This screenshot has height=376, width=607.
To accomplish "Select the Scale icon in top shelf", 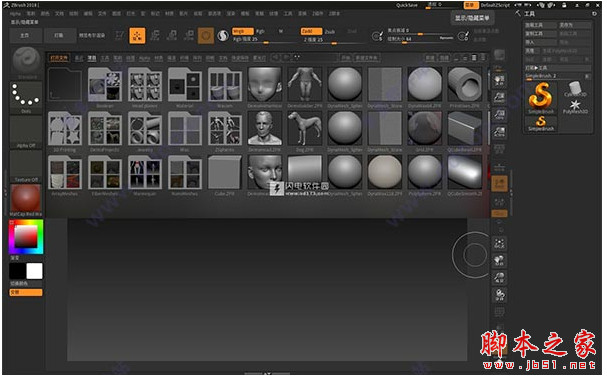I will click(171, 35).
